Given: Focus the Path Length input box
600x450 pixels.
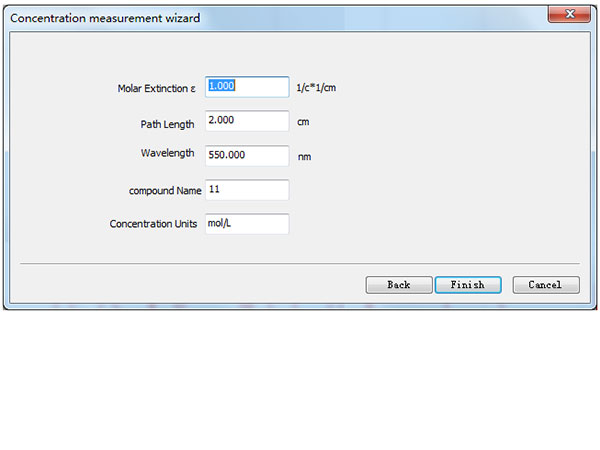Looking at the screenshot, I should click(247, 121).
